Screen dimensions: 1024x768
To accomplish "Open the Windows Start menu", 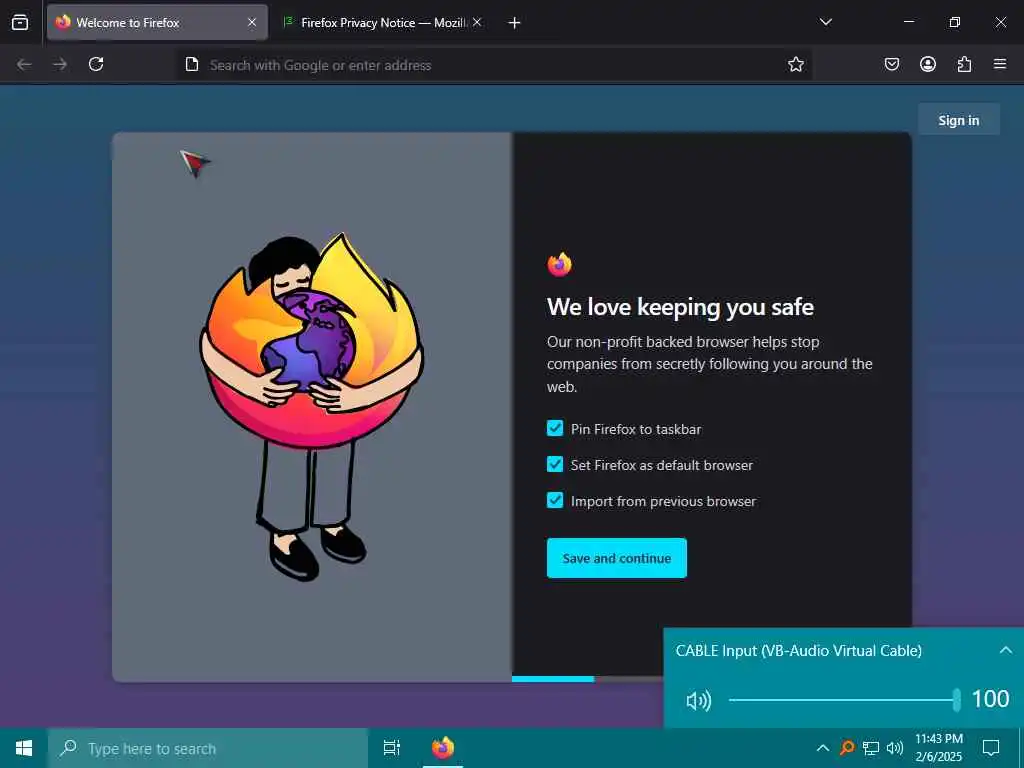I will 24,748.
